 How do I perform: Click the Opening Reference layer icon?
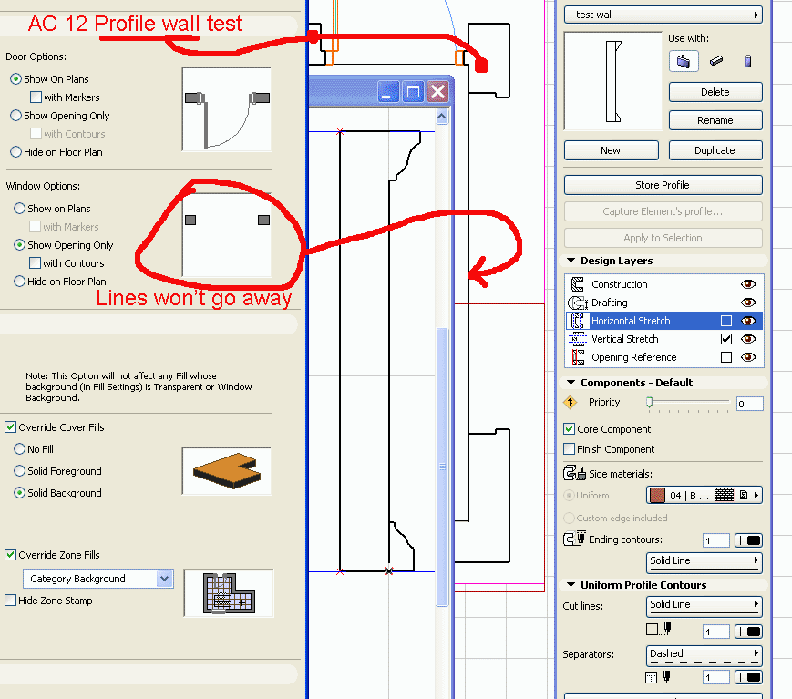[577, 357]
